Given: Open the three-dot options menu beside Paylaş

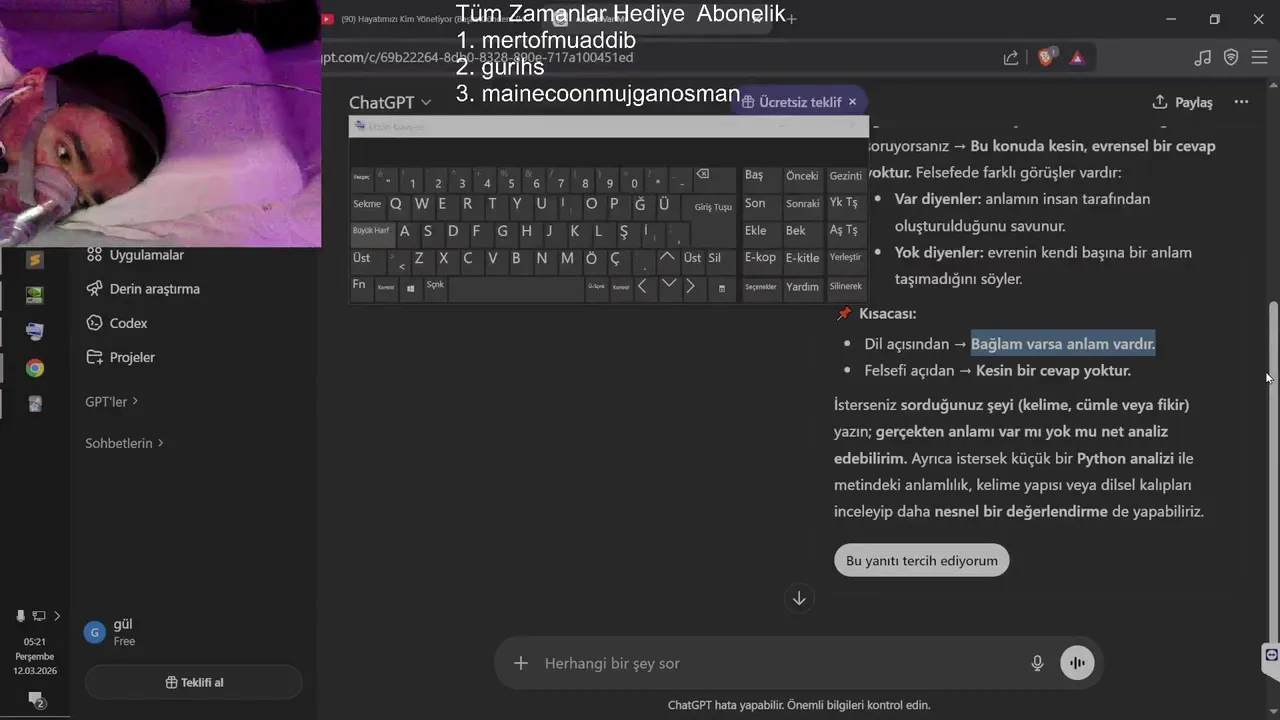Looking at the screenshot, I should point(1241,102).
